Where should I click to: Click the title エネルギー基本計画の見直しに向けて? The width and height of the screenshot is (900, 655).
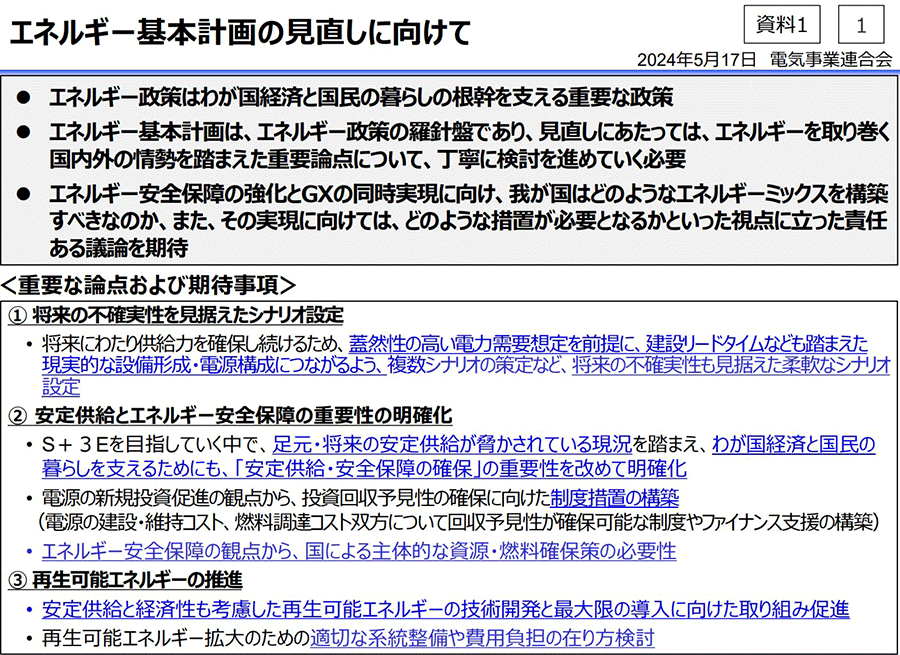pyautogui.click(x=240, y=32)
